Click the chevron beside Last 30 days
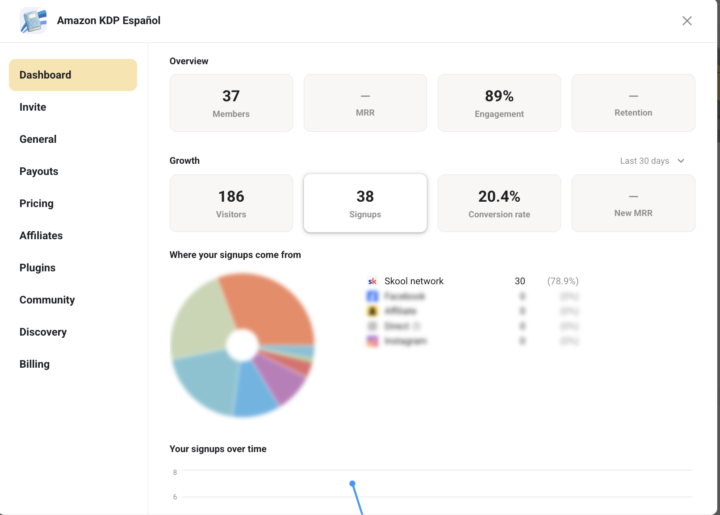The image size is (720, 515). (681, 161)
